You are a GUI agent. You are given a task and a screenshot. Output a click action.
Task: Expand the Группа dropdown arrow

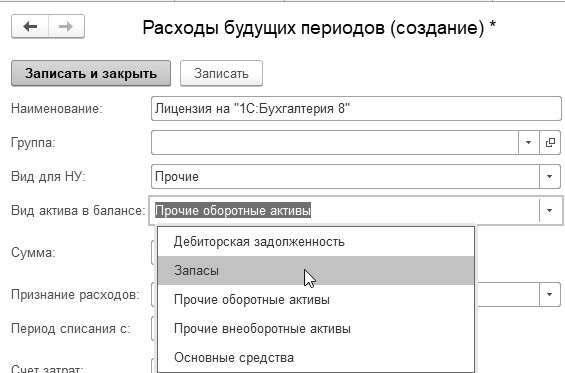[x=529, y=143]
